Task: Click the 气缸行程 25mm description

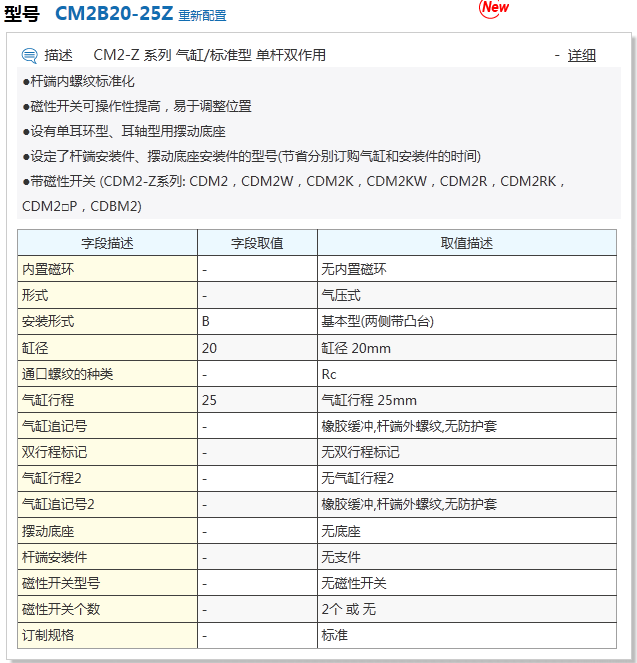Action: click(369, 400)
